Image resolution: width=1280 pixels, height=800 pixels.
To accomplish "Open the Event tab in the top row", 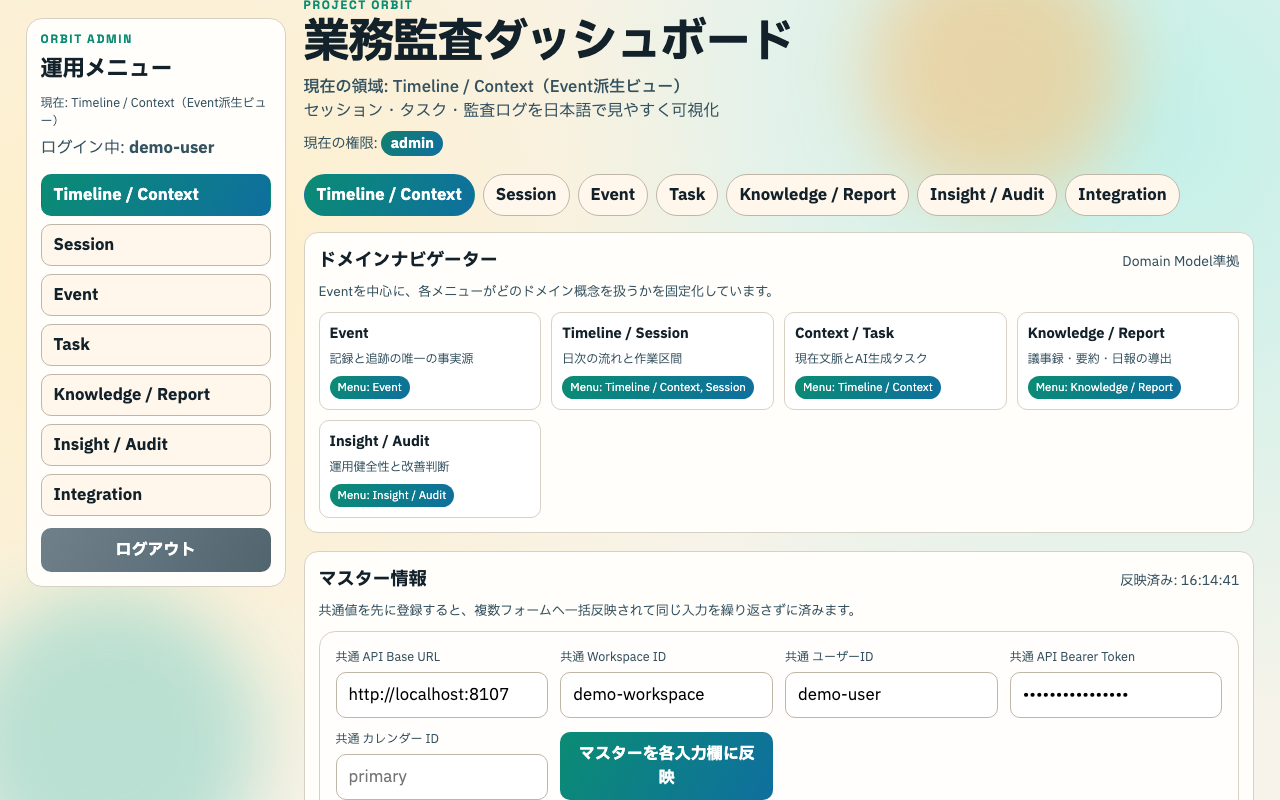I will pos(613,195).
